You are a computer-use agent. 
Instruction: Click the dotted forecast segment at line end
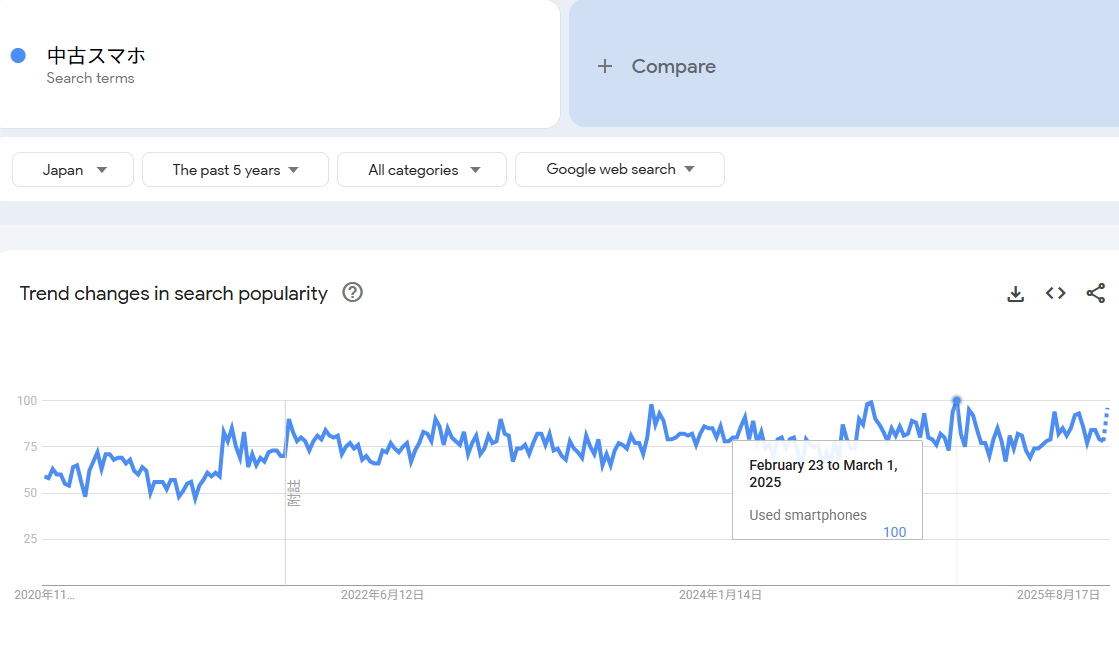[1106, 420]
